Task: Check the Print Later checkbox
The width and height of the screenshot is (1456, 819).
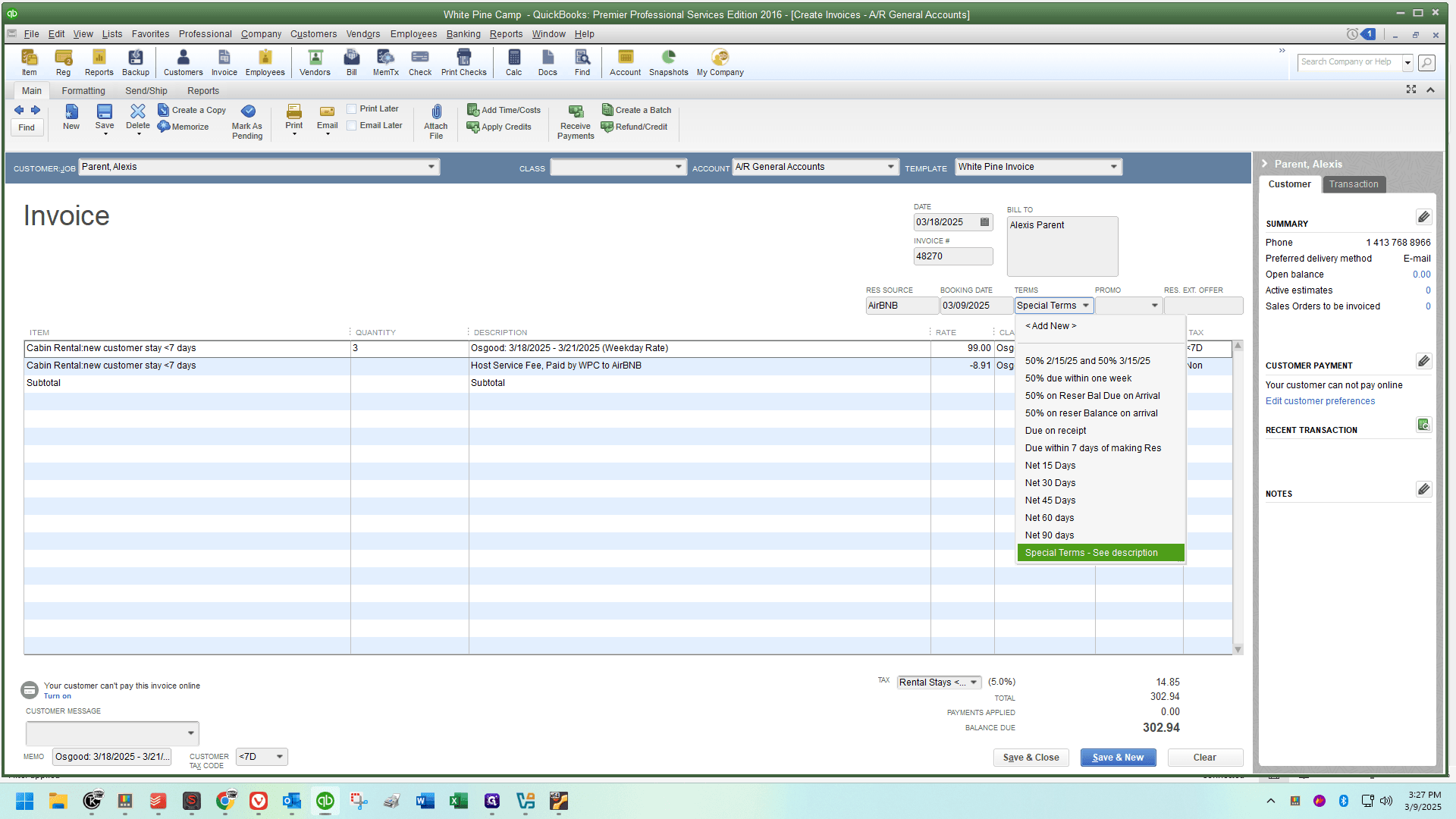Action: [352, 109]
